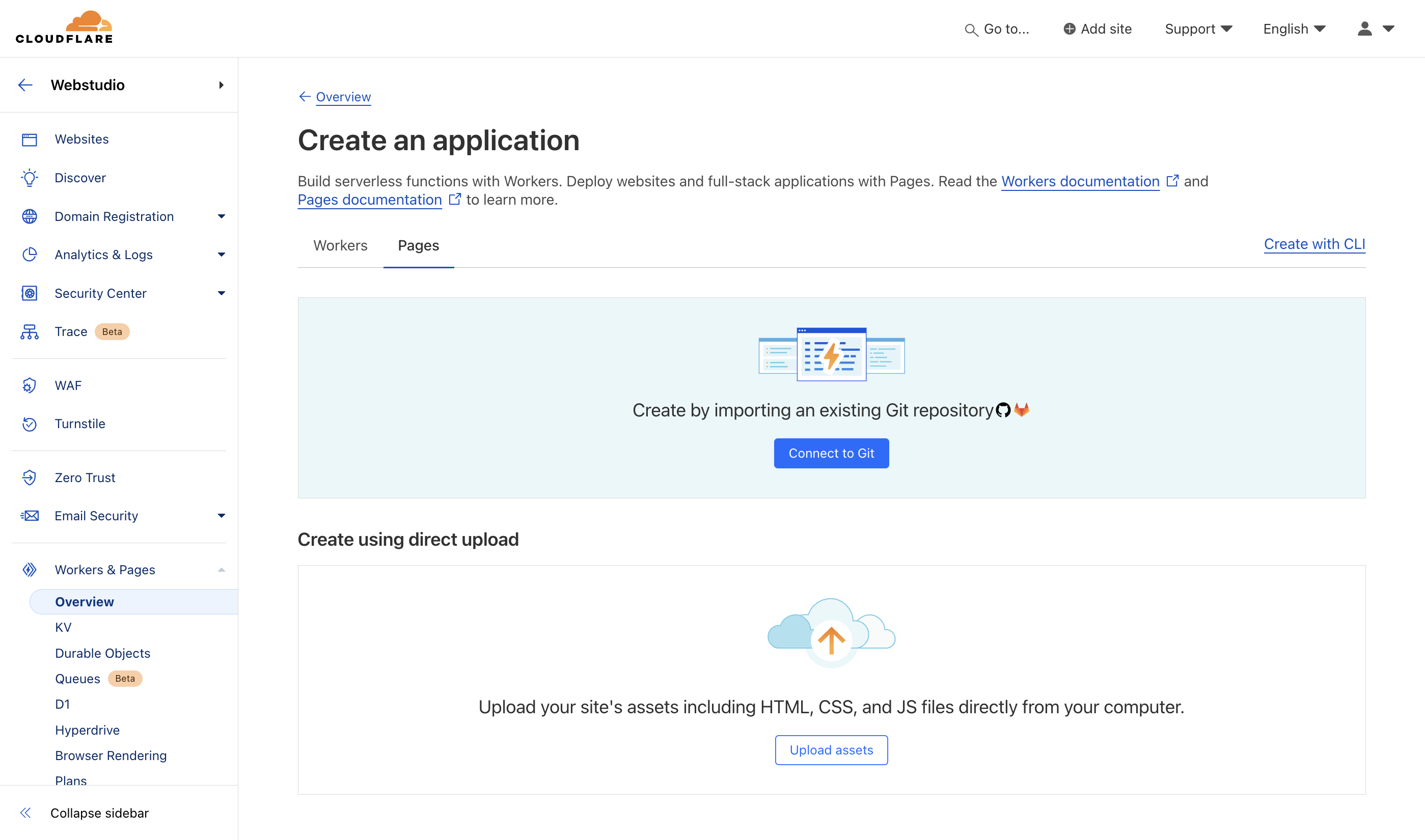This screenshot has height=840, width=1425.
Task: Click the Cloudflare logo
Action: point(64,27)
